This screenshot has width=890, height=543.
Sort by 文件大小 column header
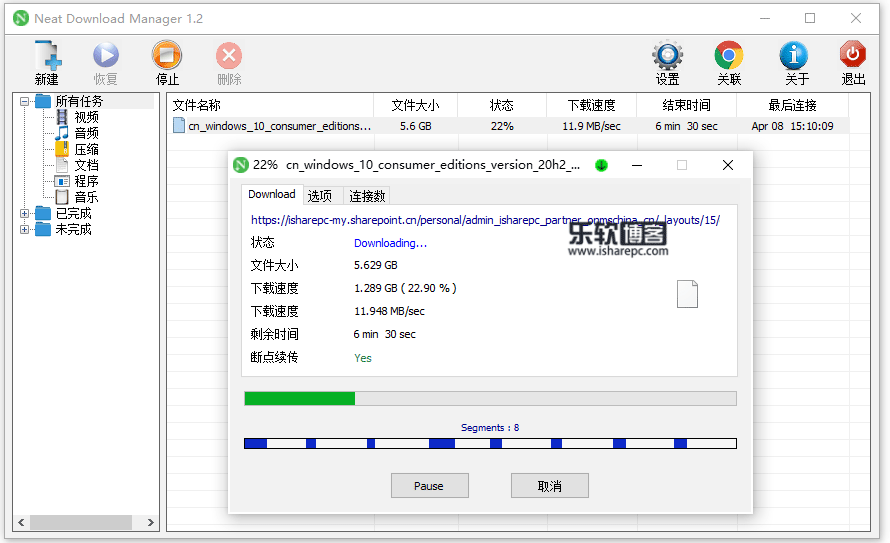(x=415, y=105)
